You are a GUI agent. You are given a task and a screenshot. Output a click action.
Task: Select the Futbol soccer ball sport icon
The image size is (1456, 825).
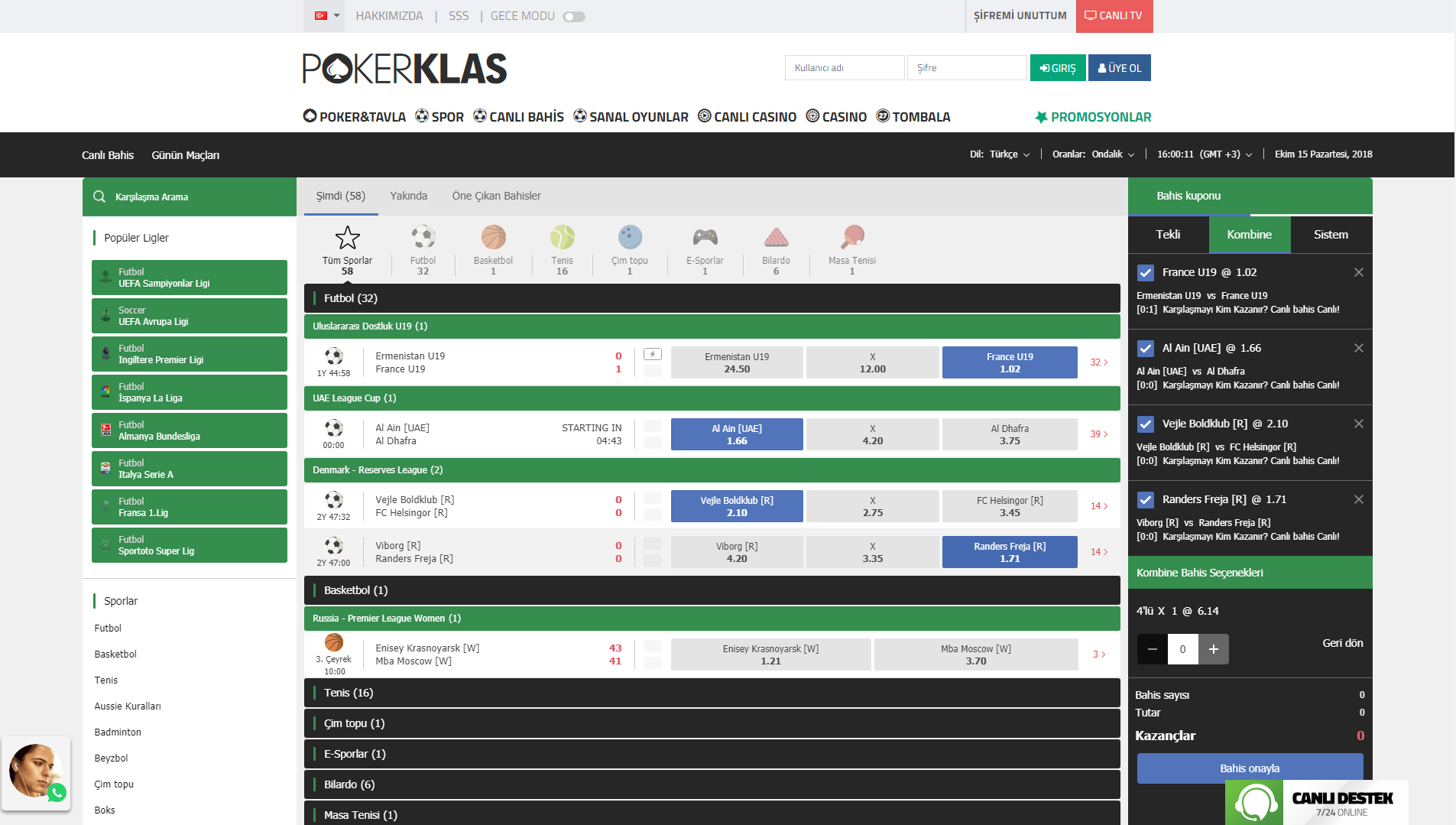pyautogui.click(x=423, y=238)
